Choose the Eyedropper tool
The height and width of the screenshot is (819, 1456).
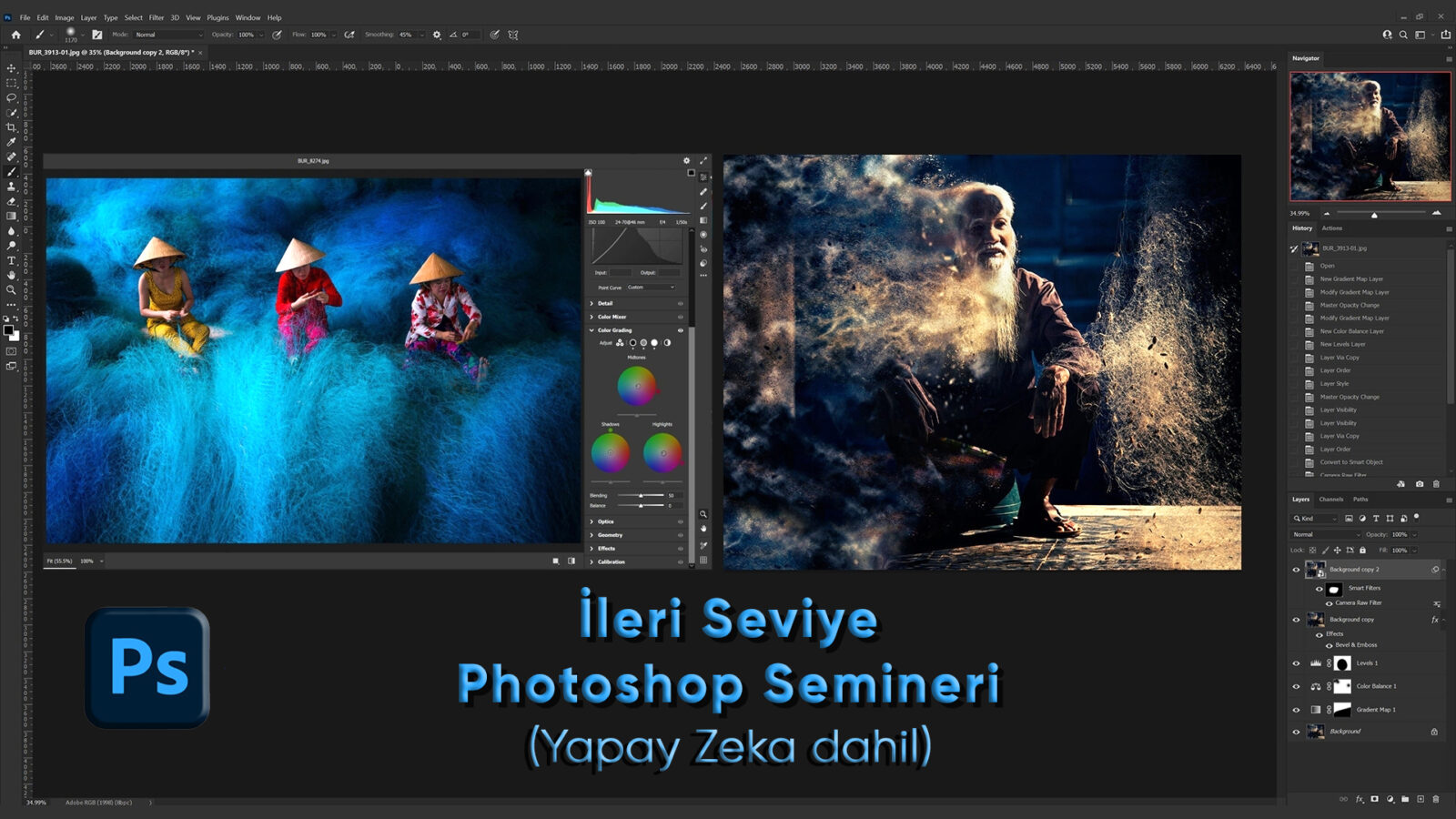click(x=12, y=142)
